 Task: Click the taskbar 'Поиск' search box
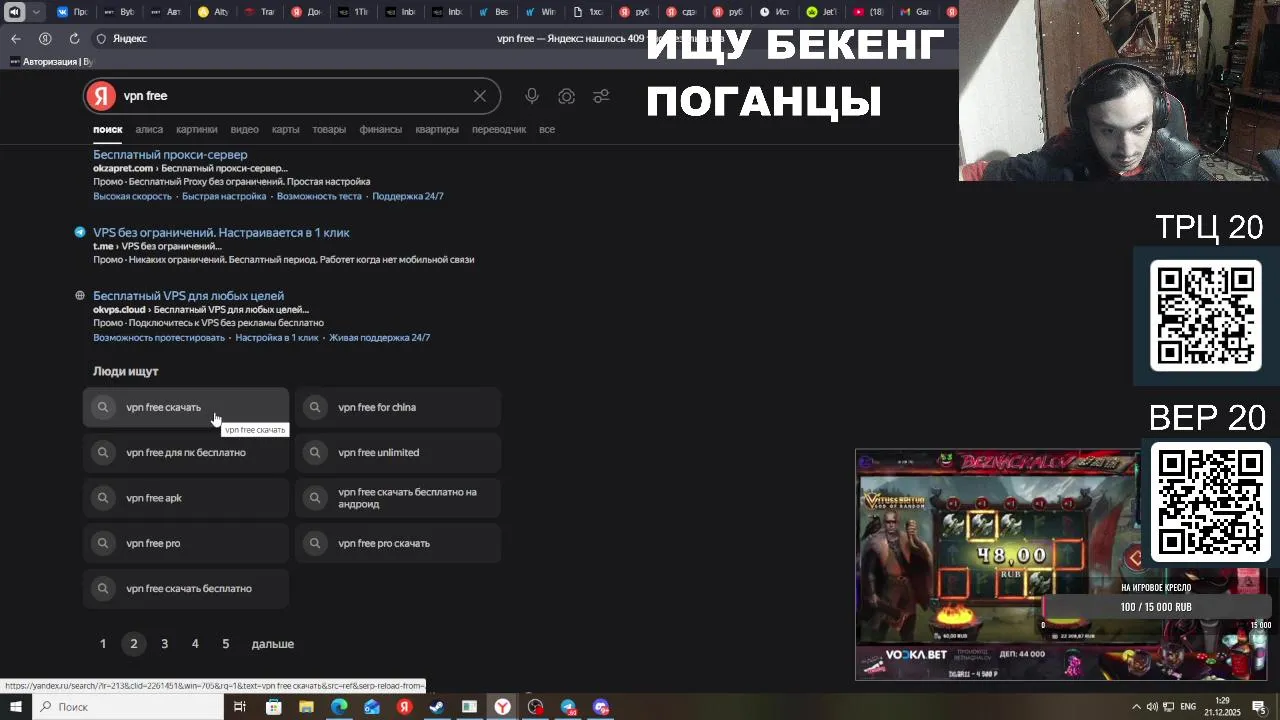[x=127, y=707]
